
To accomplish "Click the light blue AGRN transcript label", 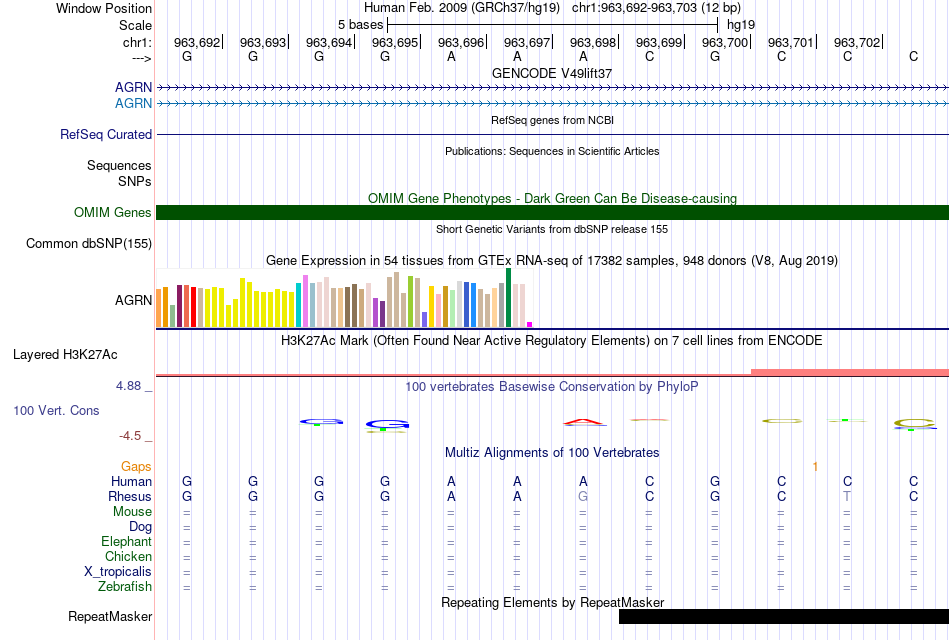I will (x=134, y=103).
